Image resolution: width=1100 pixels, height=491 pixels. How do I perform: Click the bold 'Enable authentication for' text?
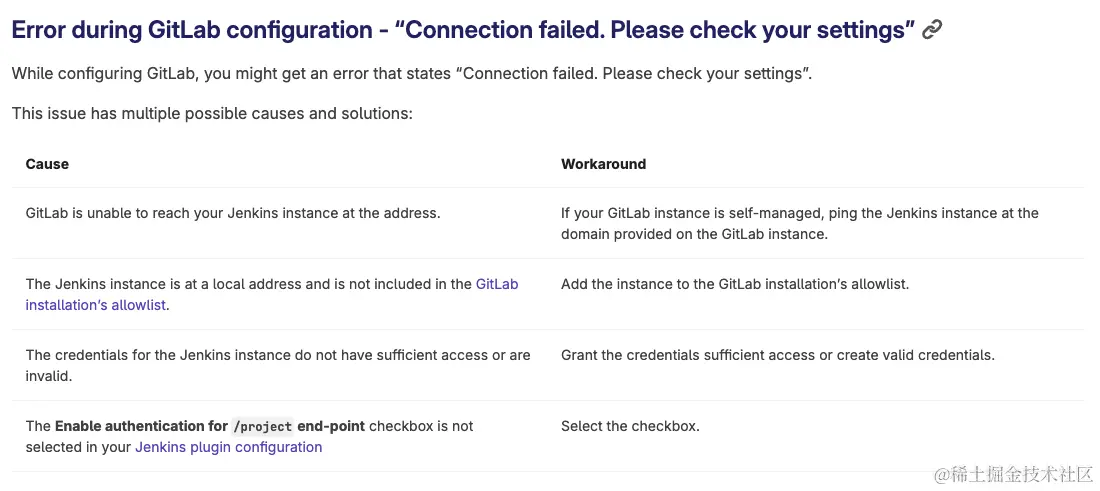(x=141, y=426)
